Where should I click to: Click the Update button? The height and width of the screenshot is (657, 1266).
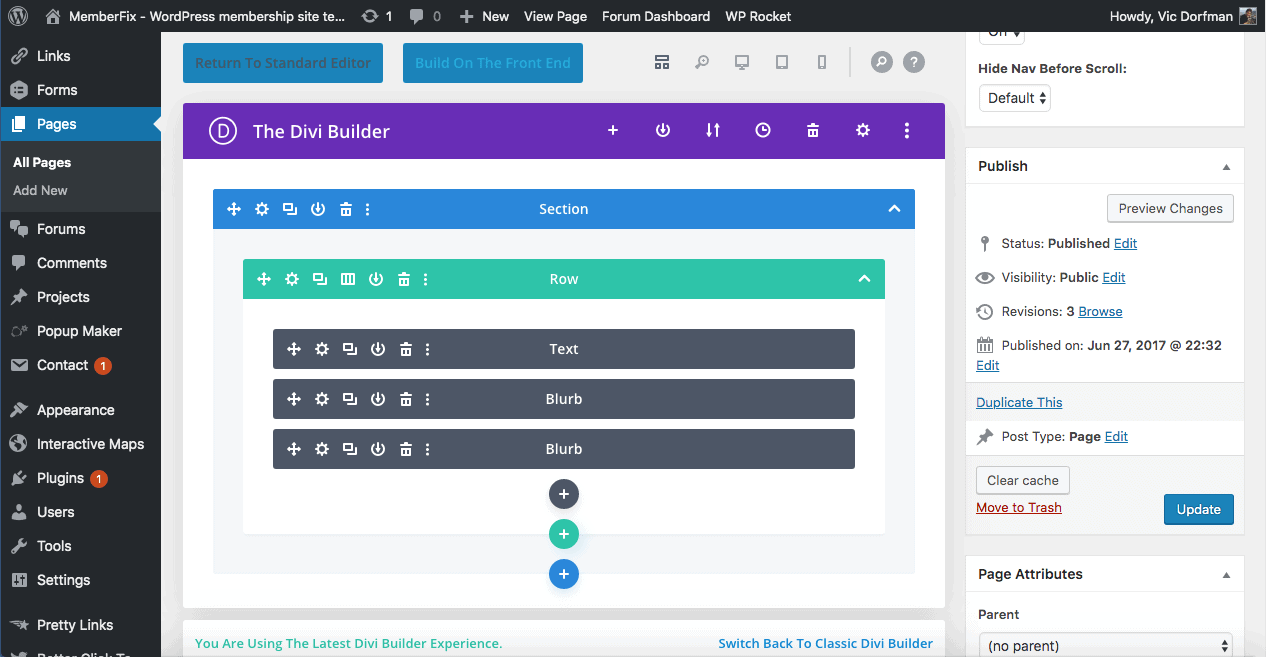pos(1198,509)
